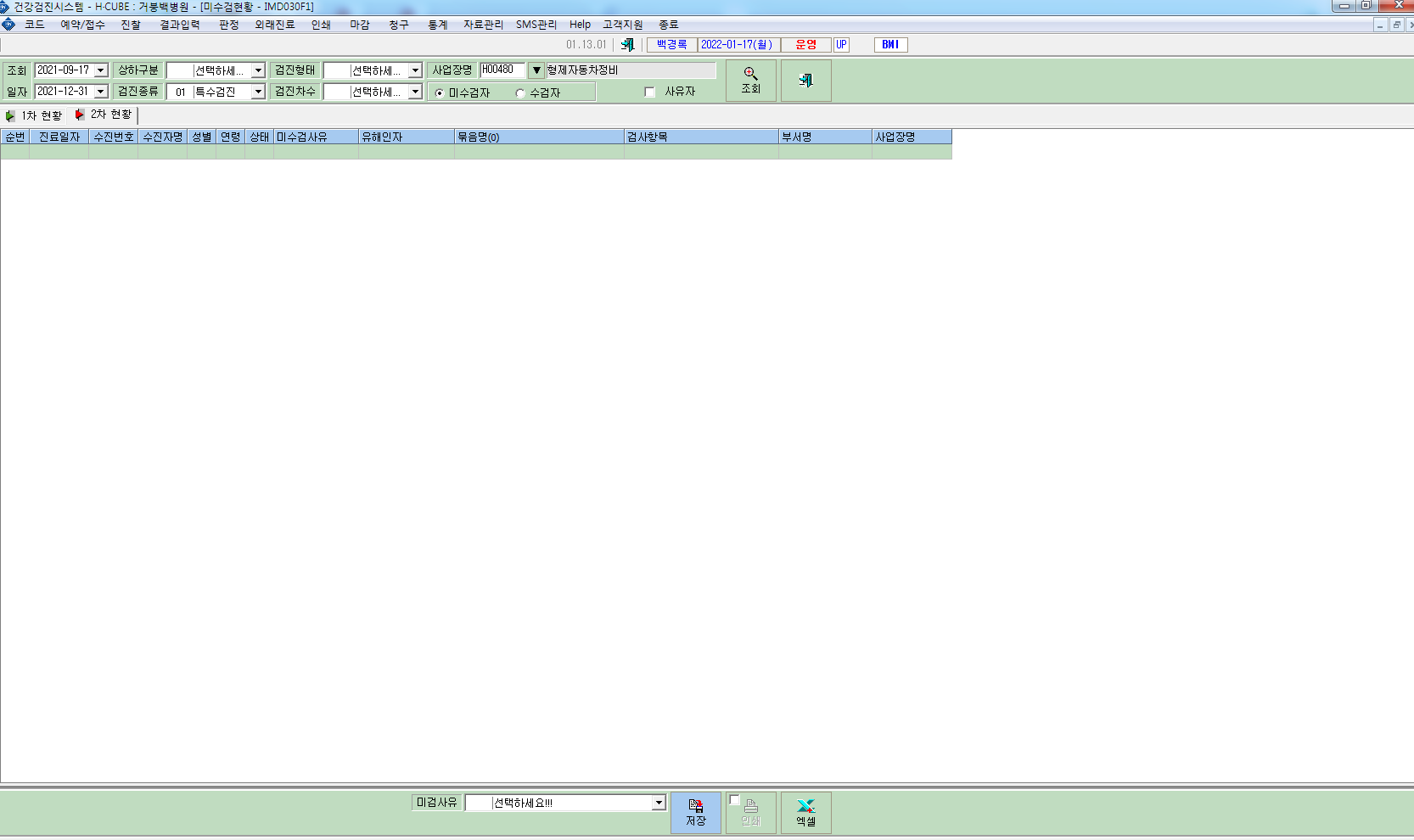The image size is (1414, 840).
Task: Expand the 검진종류 특수검진 dropdown
Action: tap(258, 92)
